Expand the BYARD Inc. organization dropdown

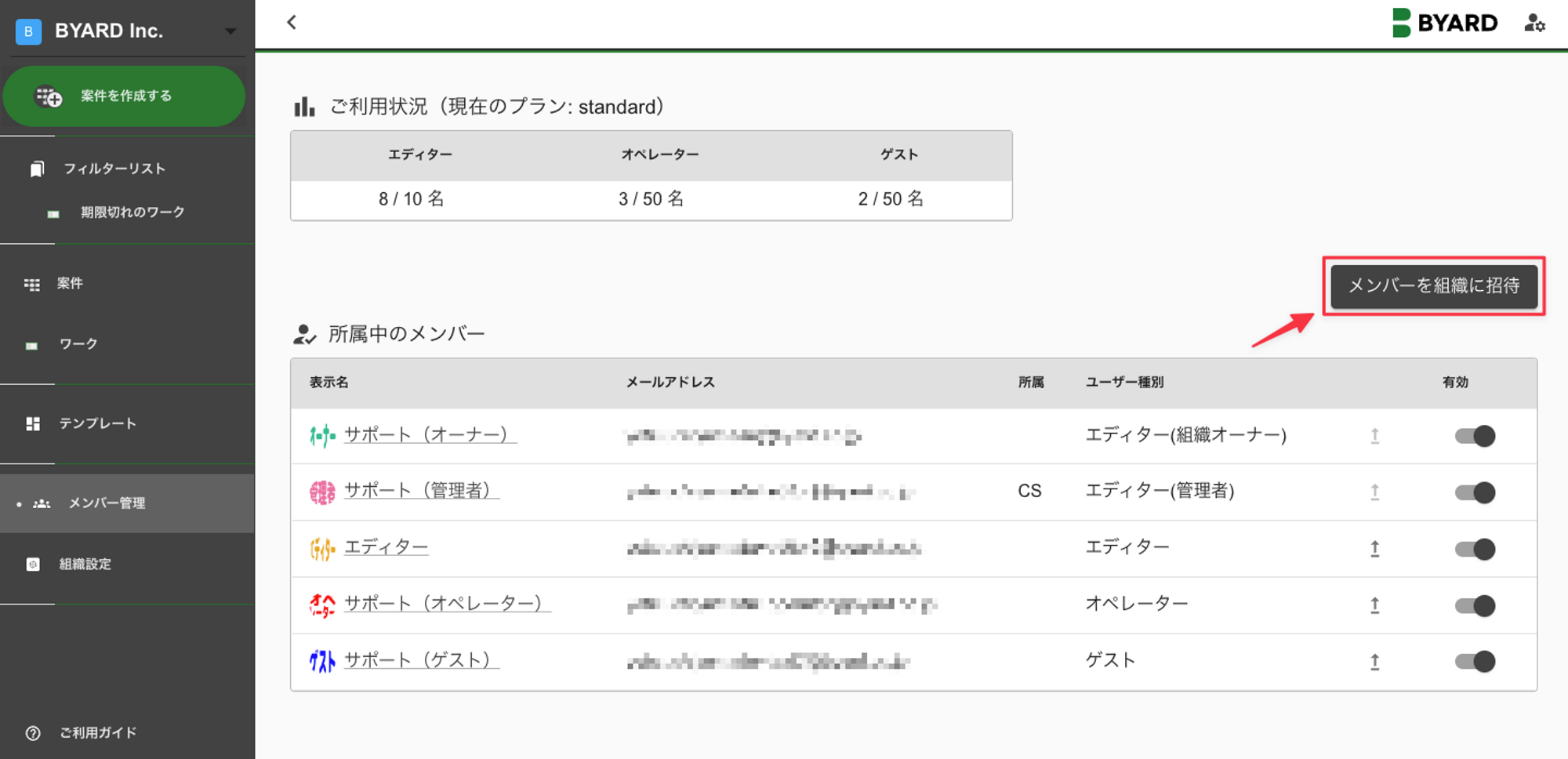click(230, 31)
